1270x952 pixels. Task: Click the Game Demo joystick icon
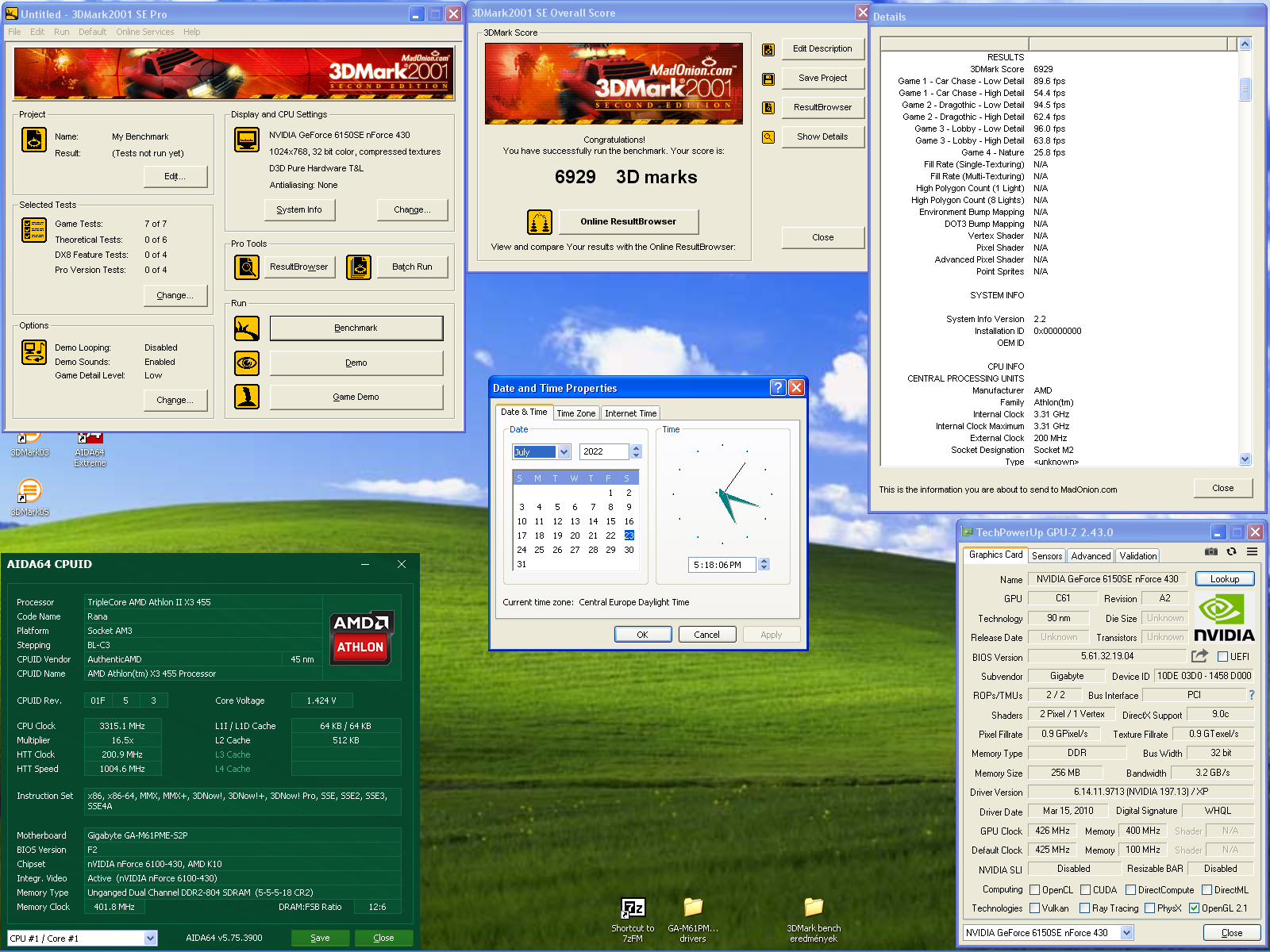[247, 397]
